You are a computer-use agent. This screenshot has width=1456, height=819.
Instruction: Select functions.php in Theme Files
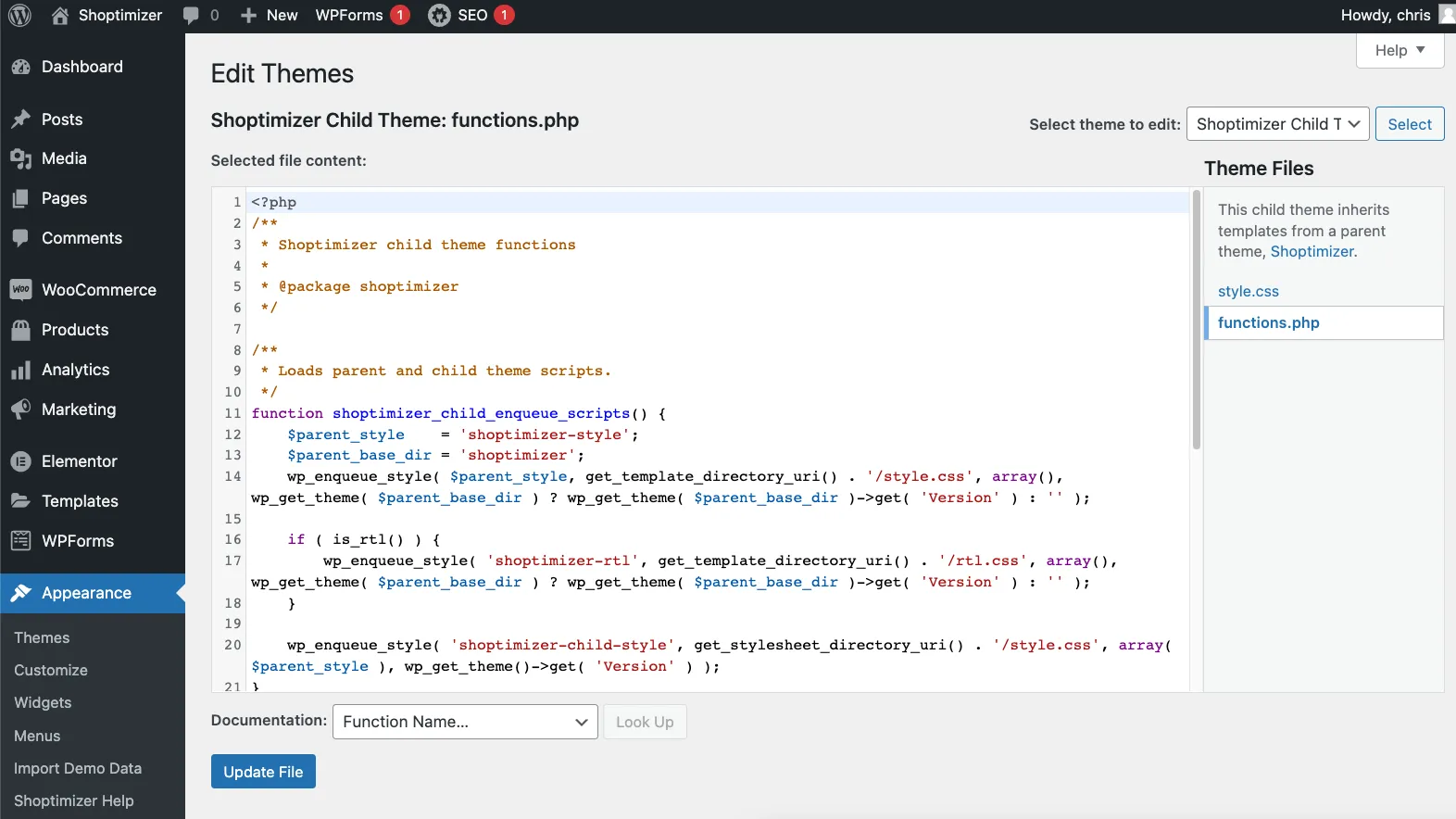click(x=1324, y=322)
